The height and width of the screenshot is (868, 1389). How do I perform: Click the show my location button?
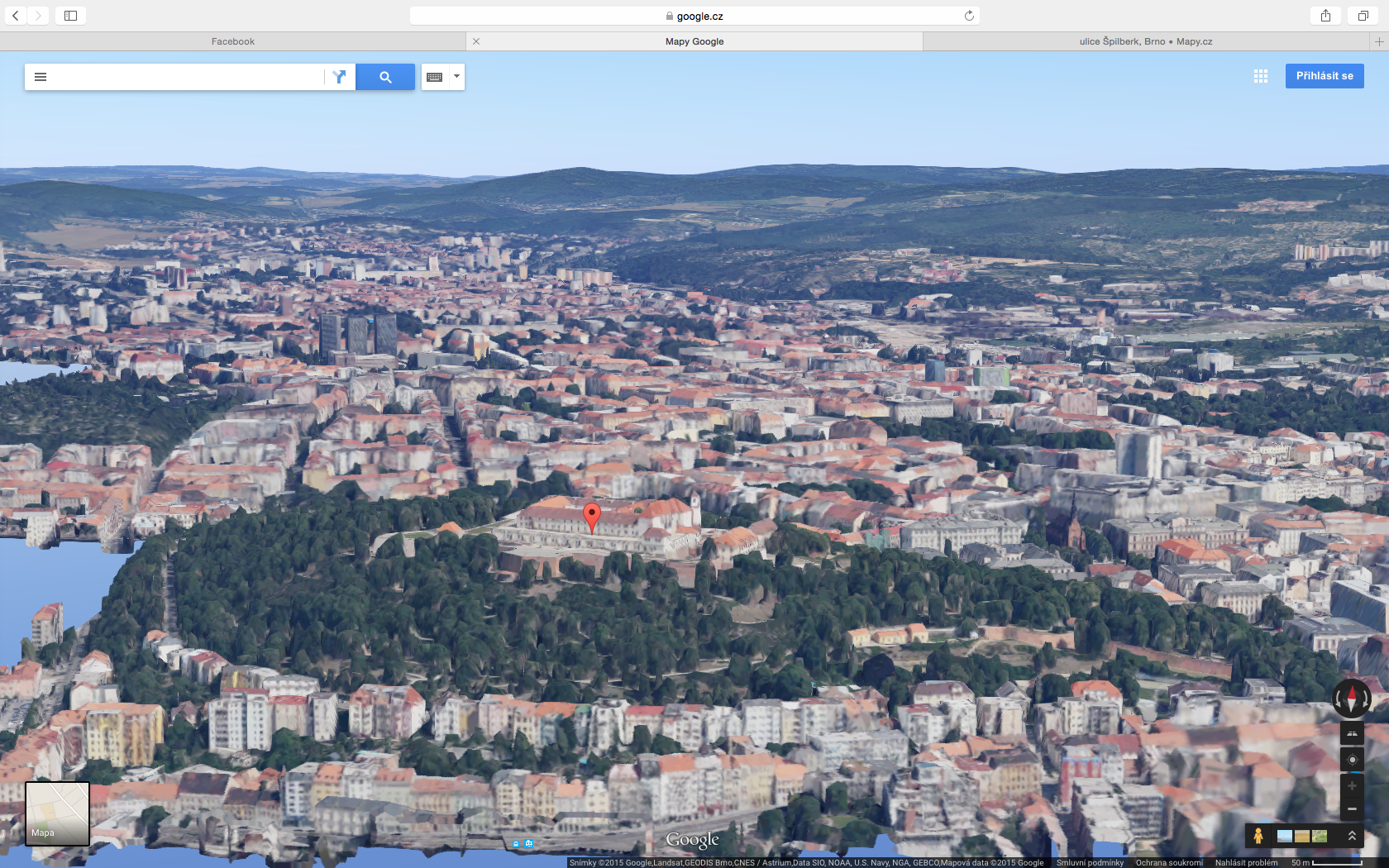tap(1352, 760)
